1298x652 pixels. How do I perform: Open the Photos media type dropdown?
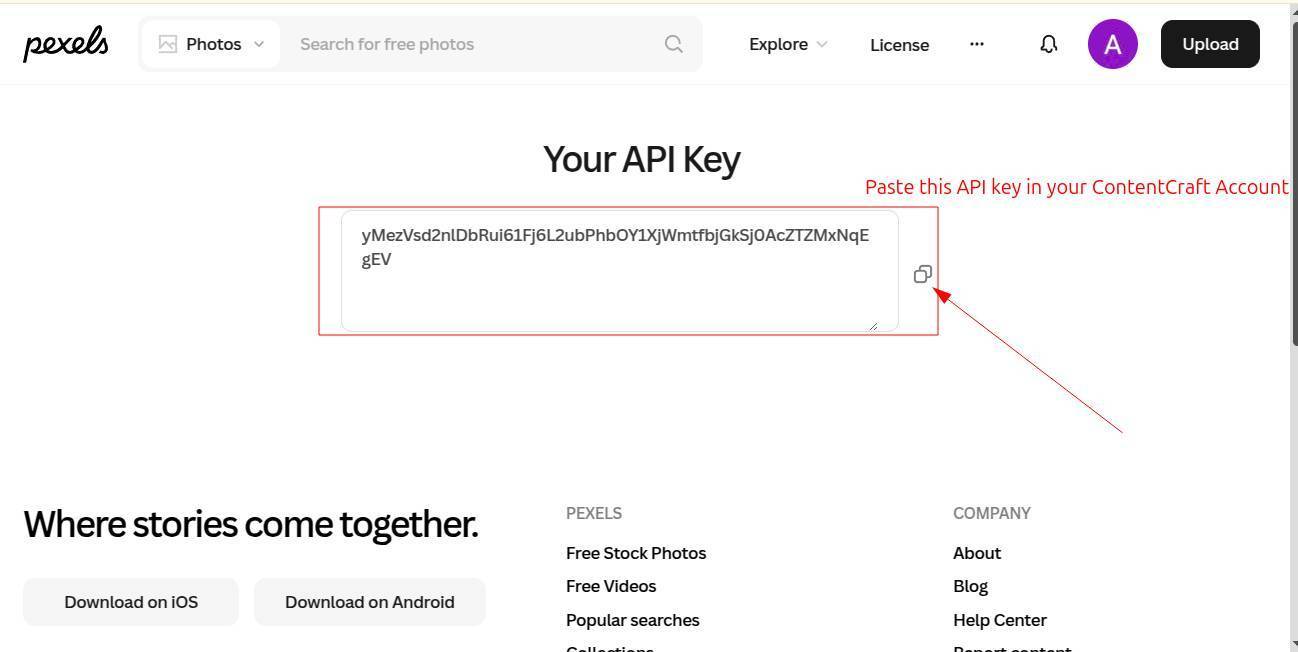point(211,44)
